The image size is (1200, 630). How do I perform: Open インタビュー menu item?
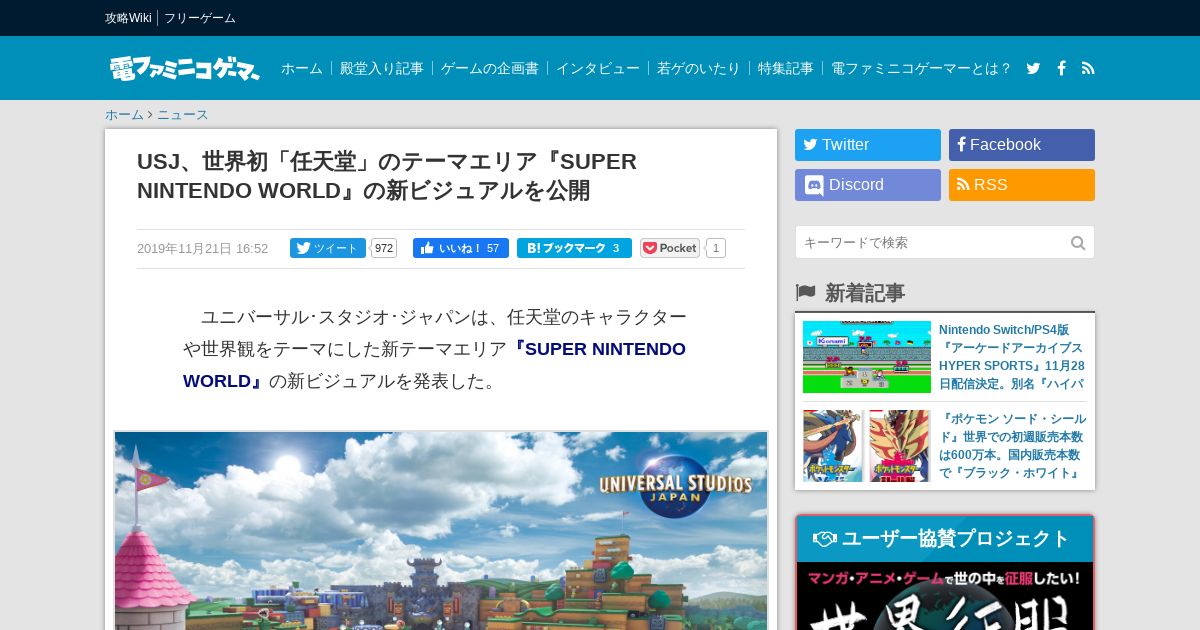click(598, 68)
